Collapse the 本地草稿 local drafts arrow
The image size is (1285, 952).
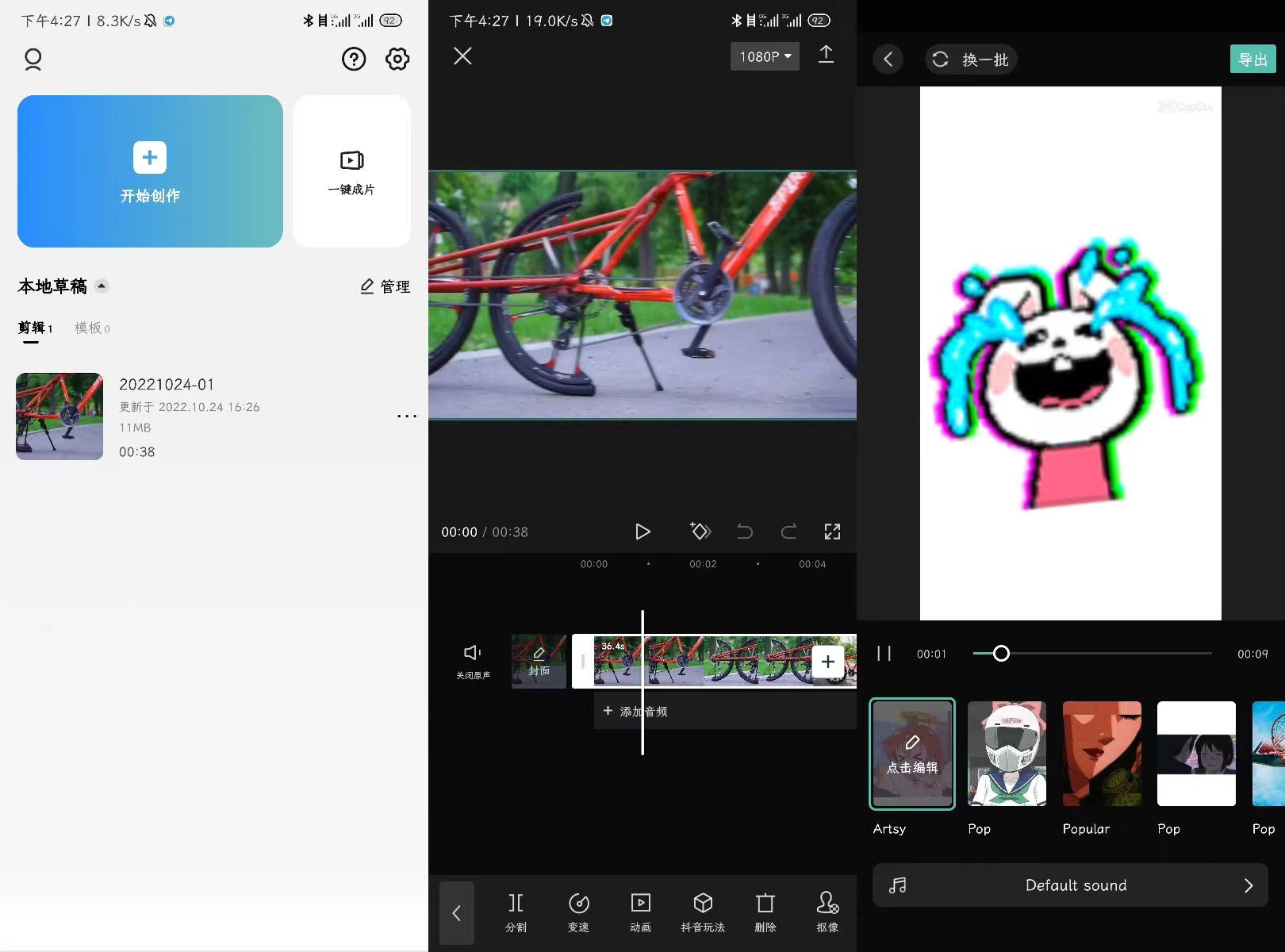(102, 286)
